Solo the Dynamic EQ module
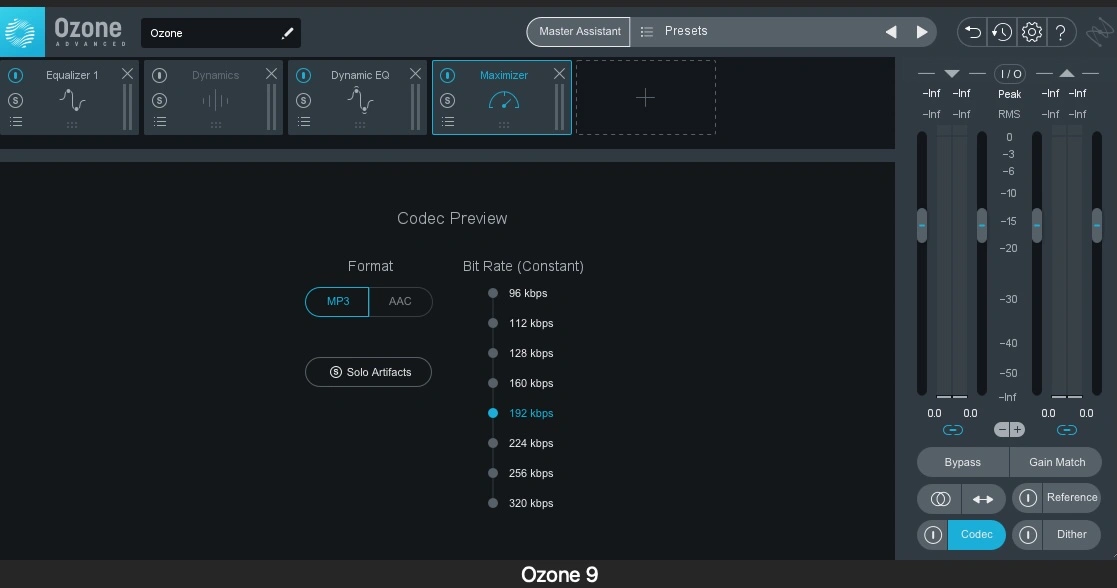 (304, 100)
